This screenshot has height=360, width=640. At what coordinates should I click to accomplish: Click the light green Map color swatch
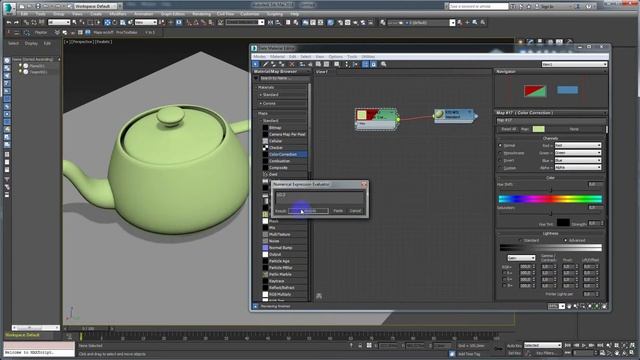[538, 129]
